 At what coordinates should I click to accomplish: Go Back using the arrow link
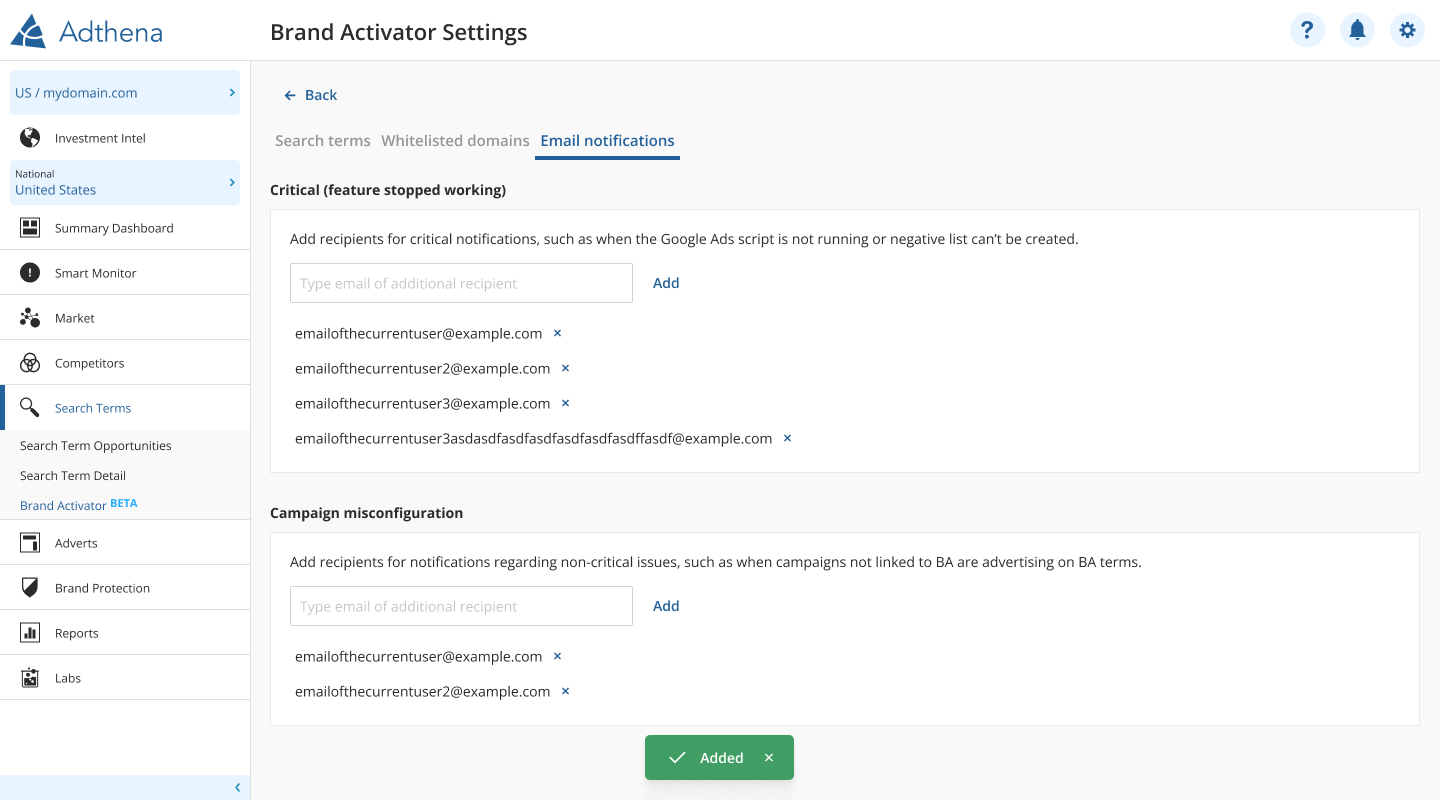click(x=311, y=95)
